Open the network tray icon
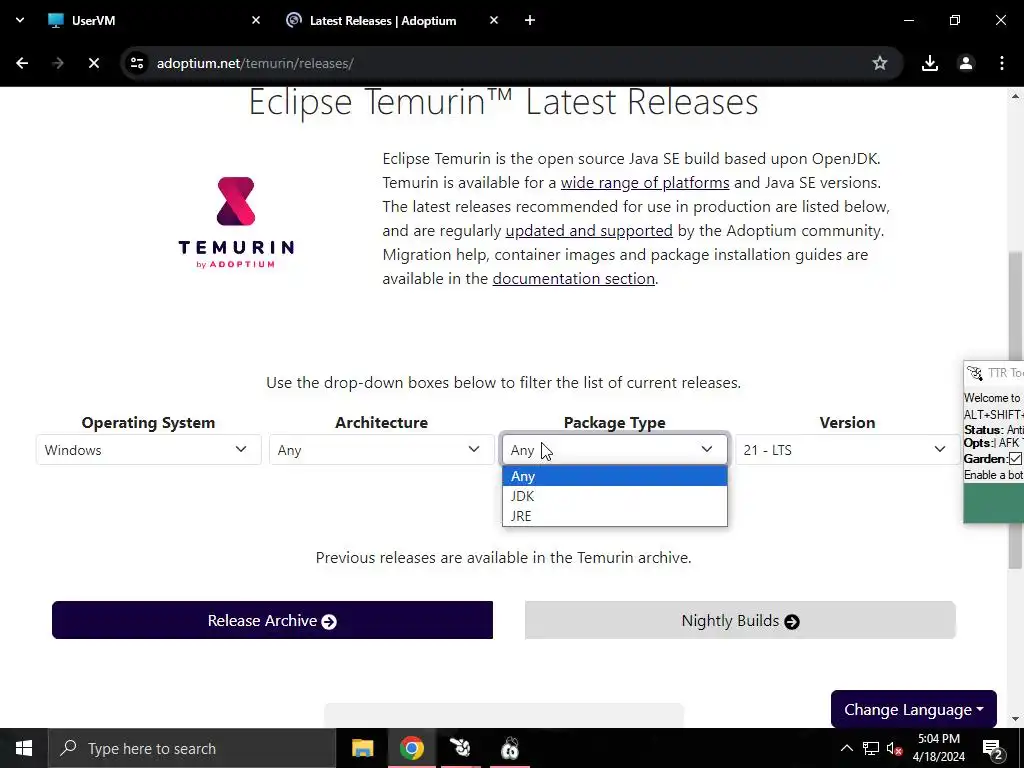Viewport: 1024px width, 768px height. [871, 748]
